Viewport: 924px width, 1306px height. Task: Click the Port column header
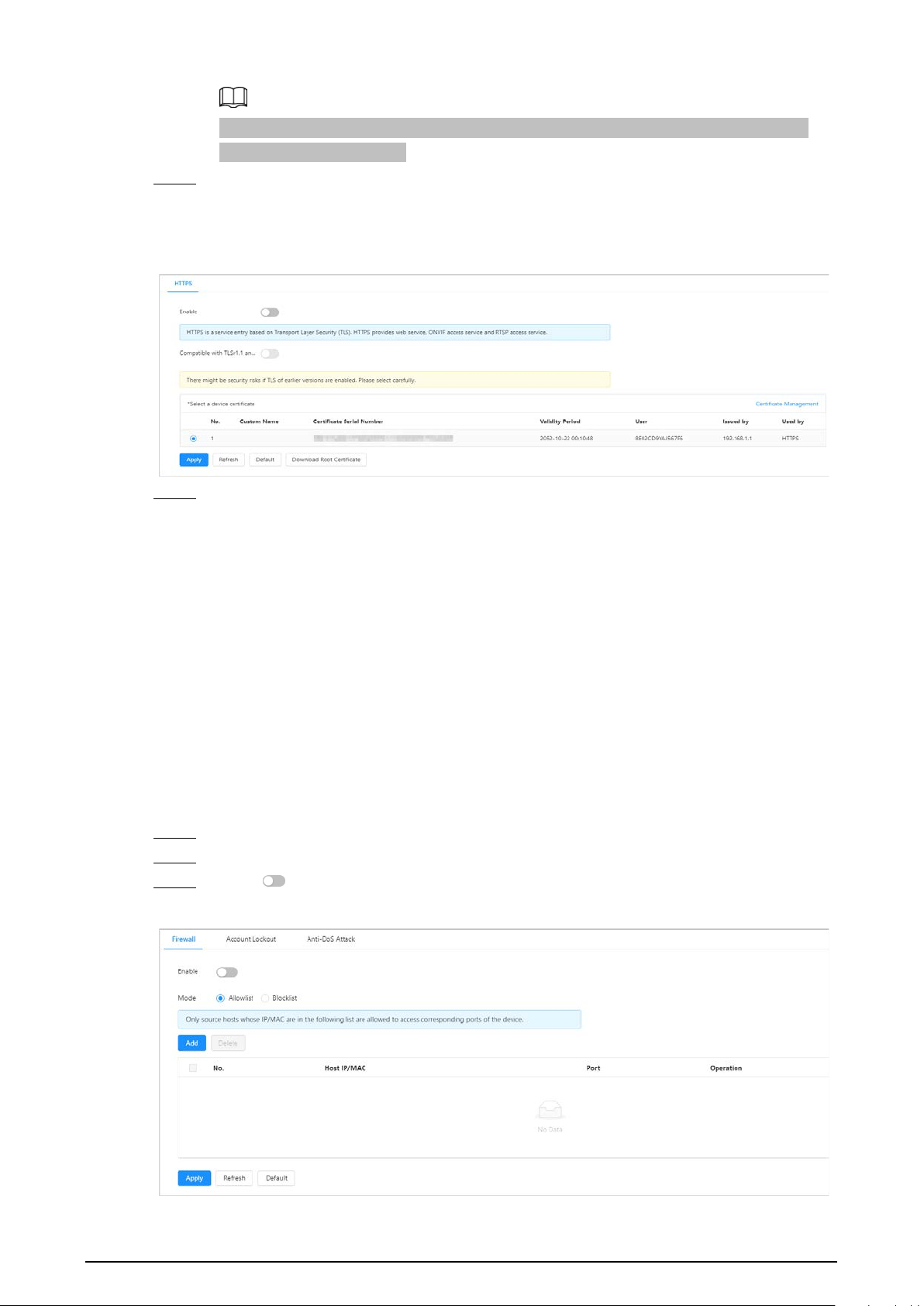[x=593, y=1068]
